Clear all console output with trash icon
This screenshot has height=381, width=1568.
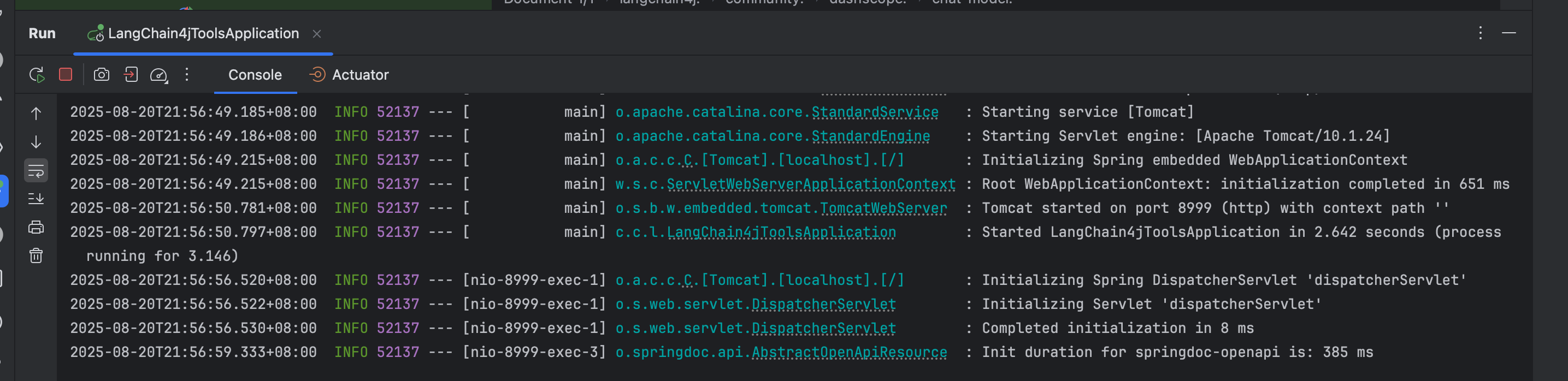(36, 255)
